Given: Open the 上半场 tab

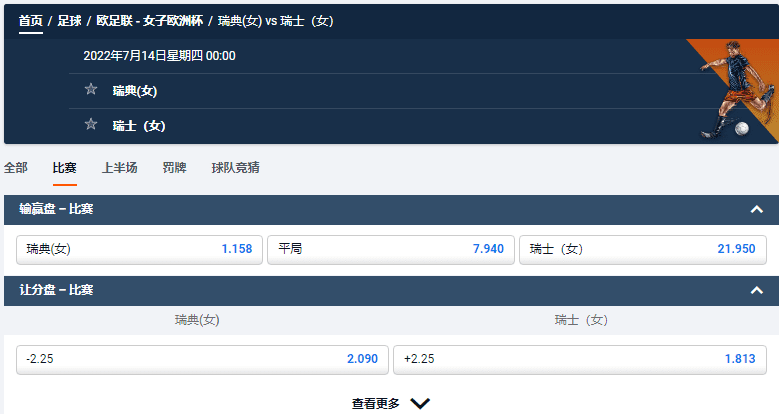Looking at the screenshot, I should [x=120, y=167].
